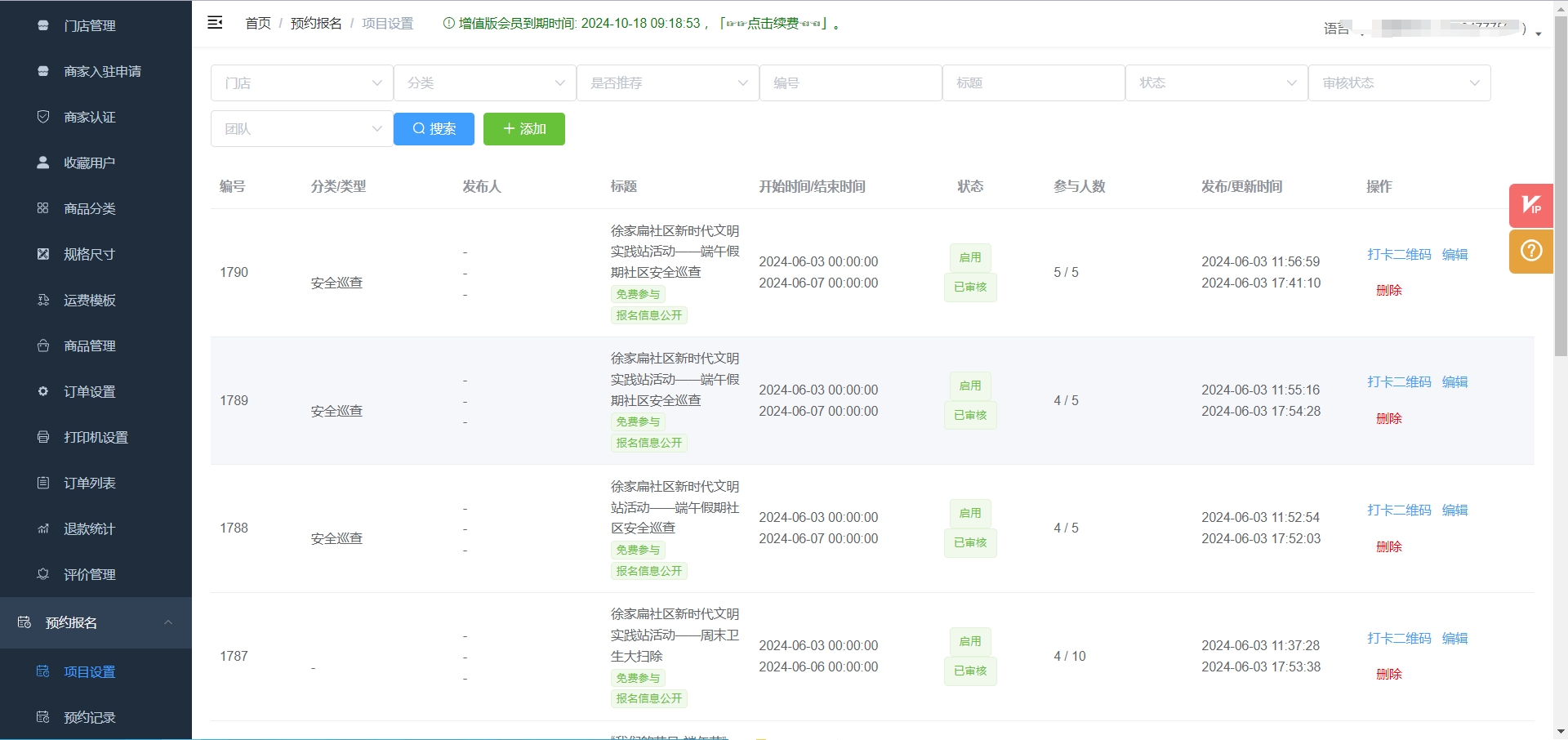Viewport: 1568px width, 740px height.
Task: Open the 审核状态 filter dropdown
Action: [1400, 82]
